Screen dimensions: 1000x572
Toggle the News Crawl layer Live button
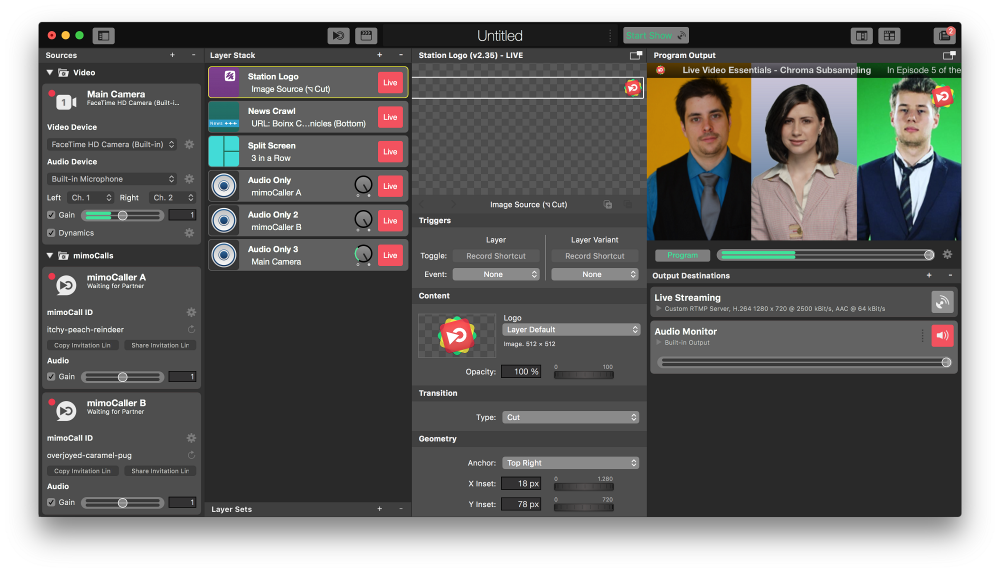tap(390, 117)
